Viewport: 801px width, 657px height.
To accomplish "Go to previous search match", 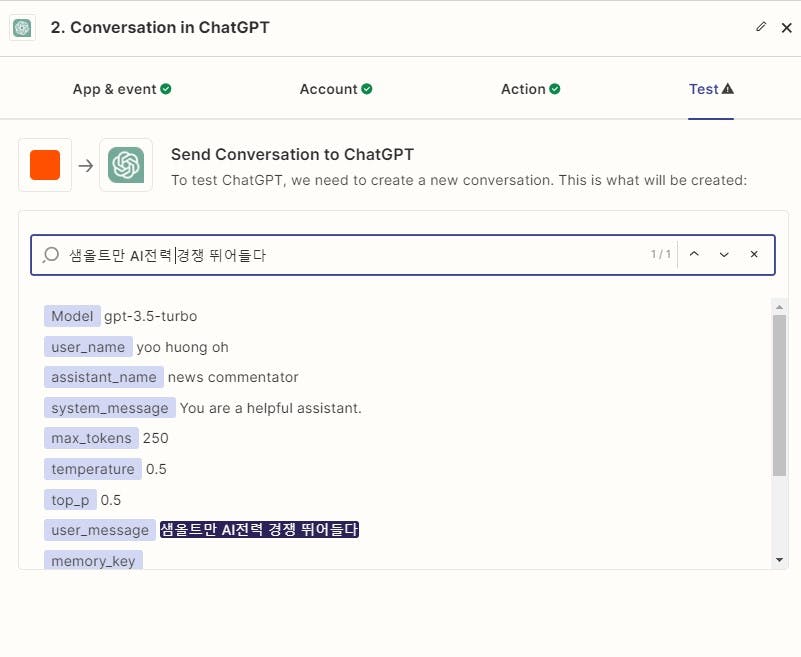I will point(694,254).
